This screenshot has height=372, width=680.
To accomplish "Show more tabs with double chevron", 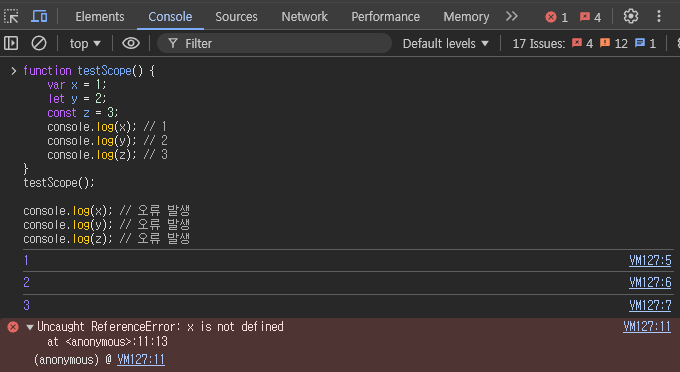I will [x=512, y=16].
